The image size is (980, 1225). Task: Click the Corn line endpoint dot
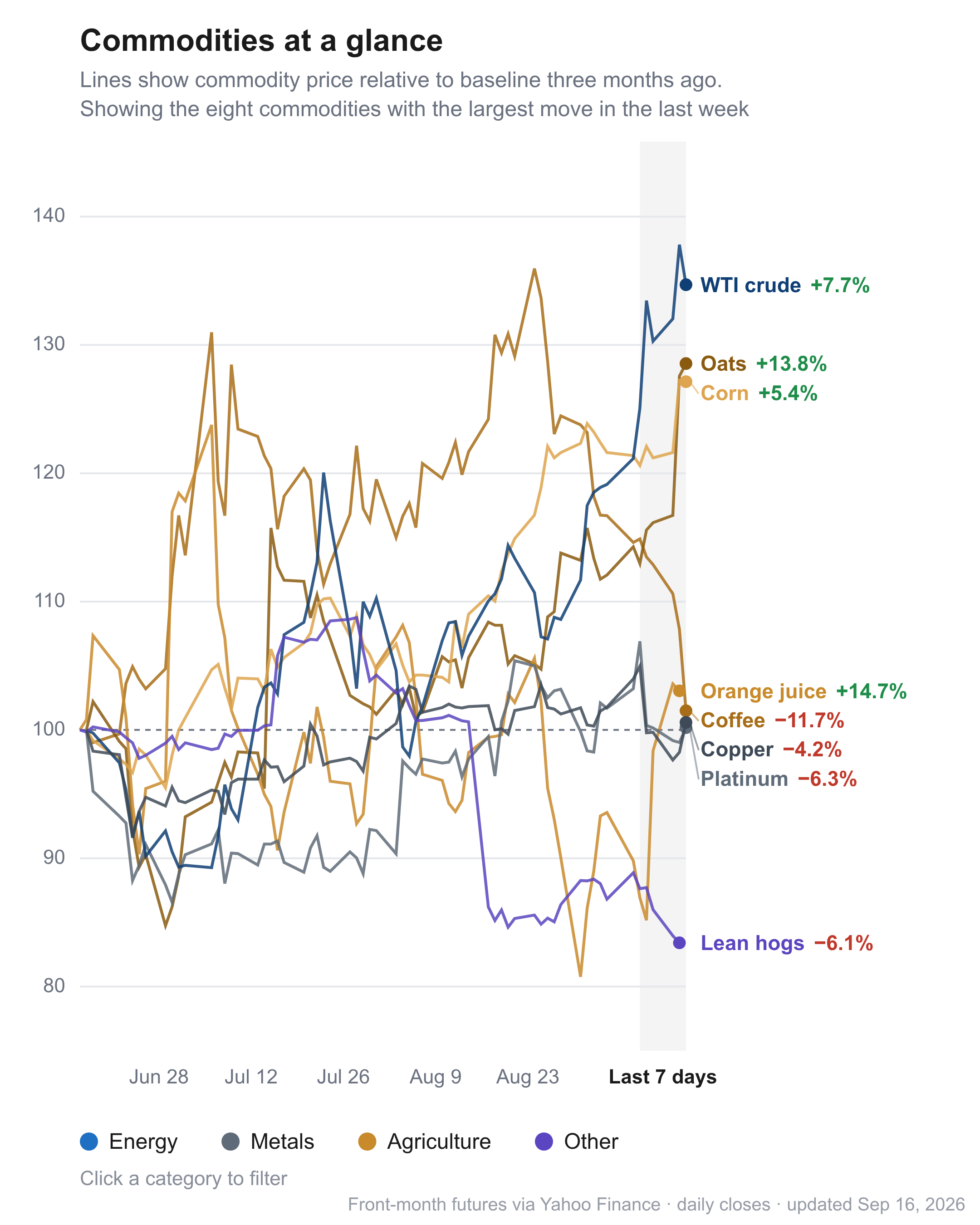(686, 382)
